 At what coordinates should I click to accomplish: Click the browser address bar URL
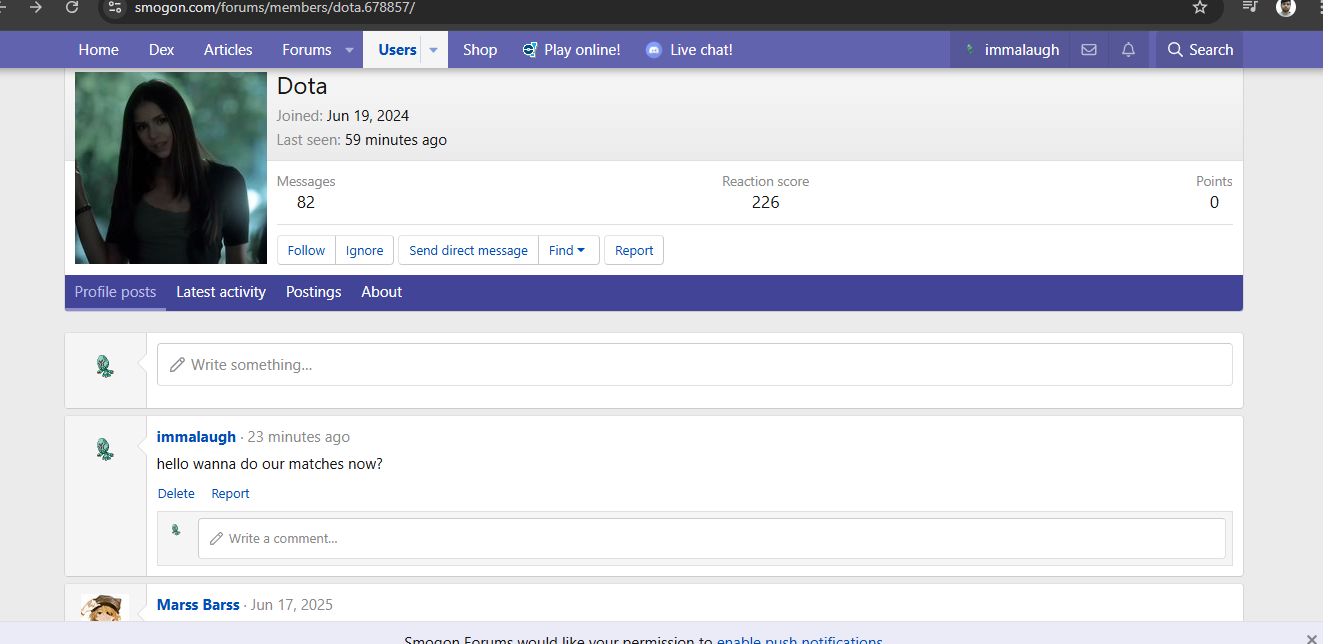click(x=275, y=7)
